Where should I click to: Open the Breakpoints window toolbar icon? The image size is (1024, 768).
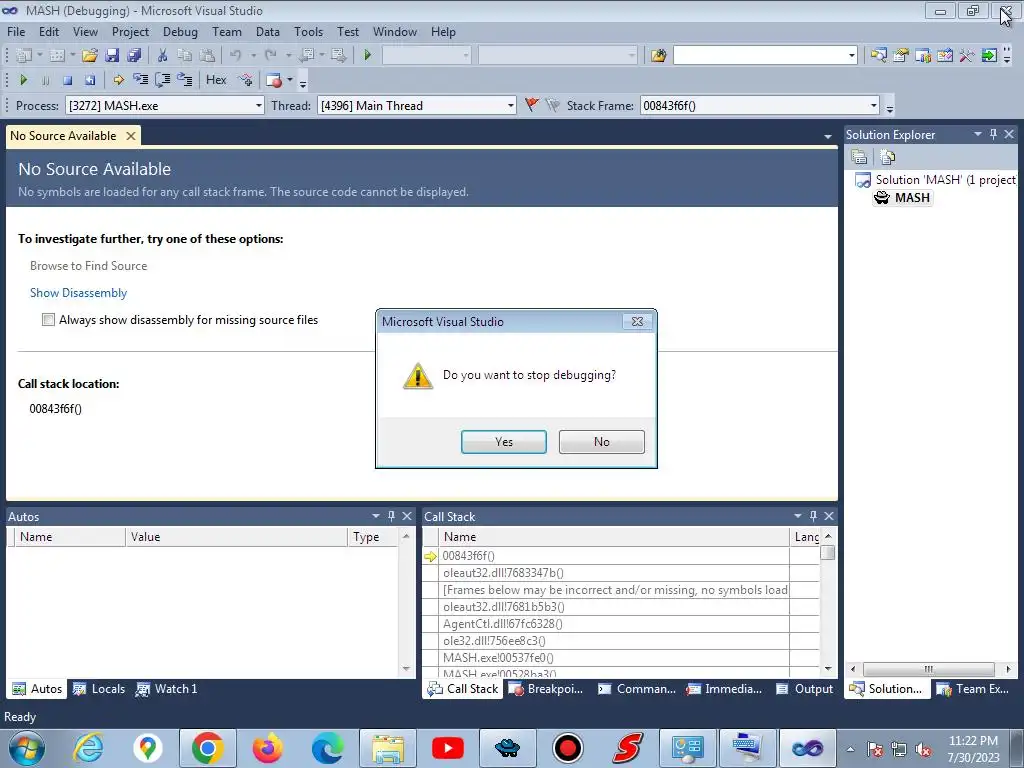coord(274,80)
